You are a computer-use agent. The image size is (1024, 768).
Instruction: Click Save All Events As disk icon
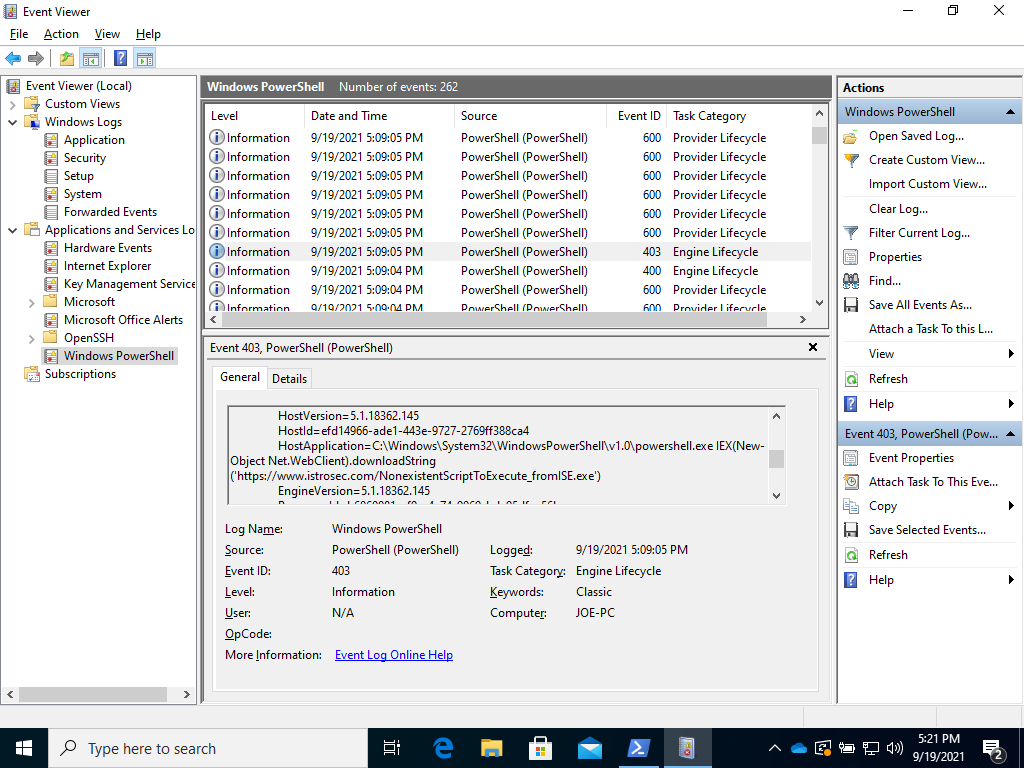tap(851, 305)
